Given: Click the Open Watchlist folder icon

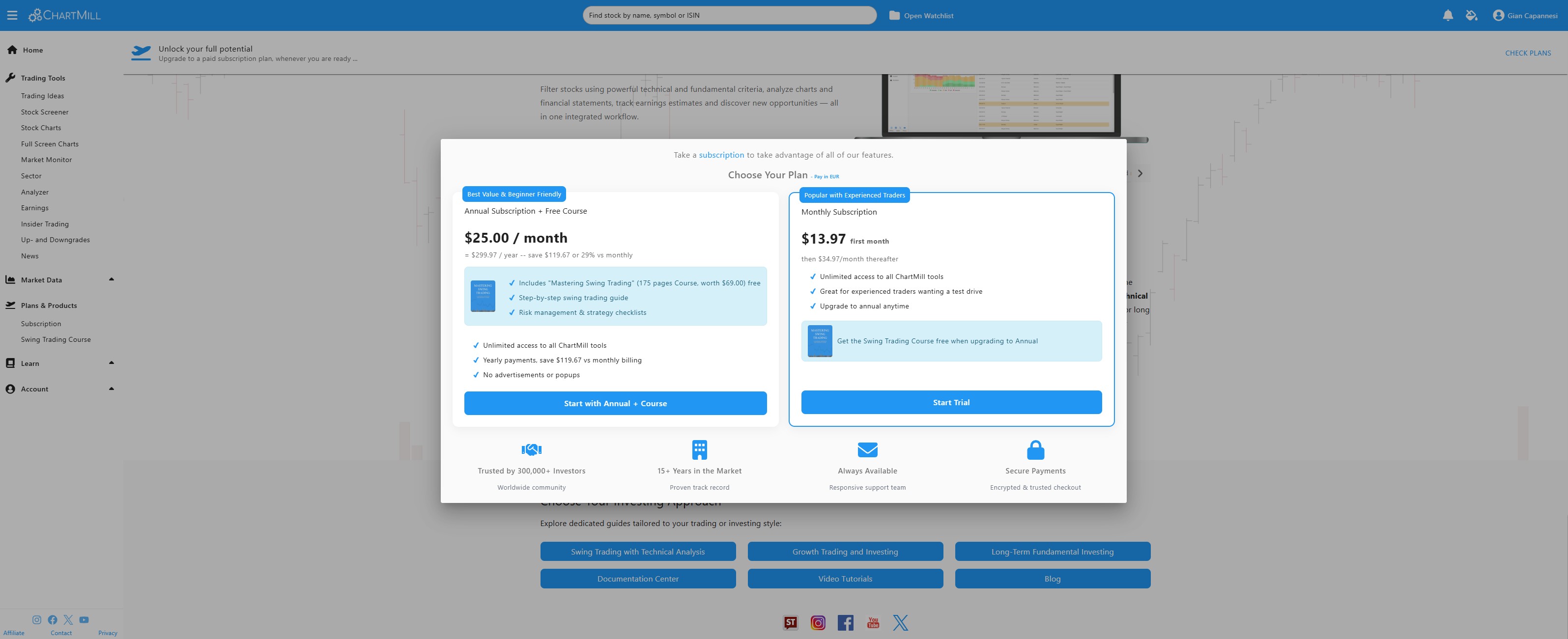Looking at the screenshot, I should (894, 15).
